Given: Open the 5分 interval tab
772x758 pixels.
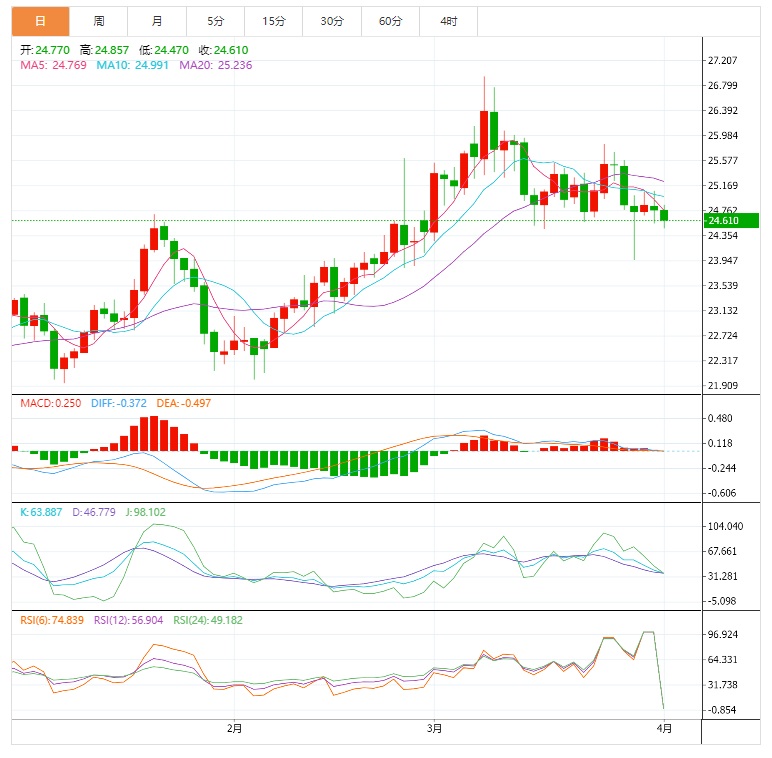Looking at the screenshot, I should coord(216,21).
